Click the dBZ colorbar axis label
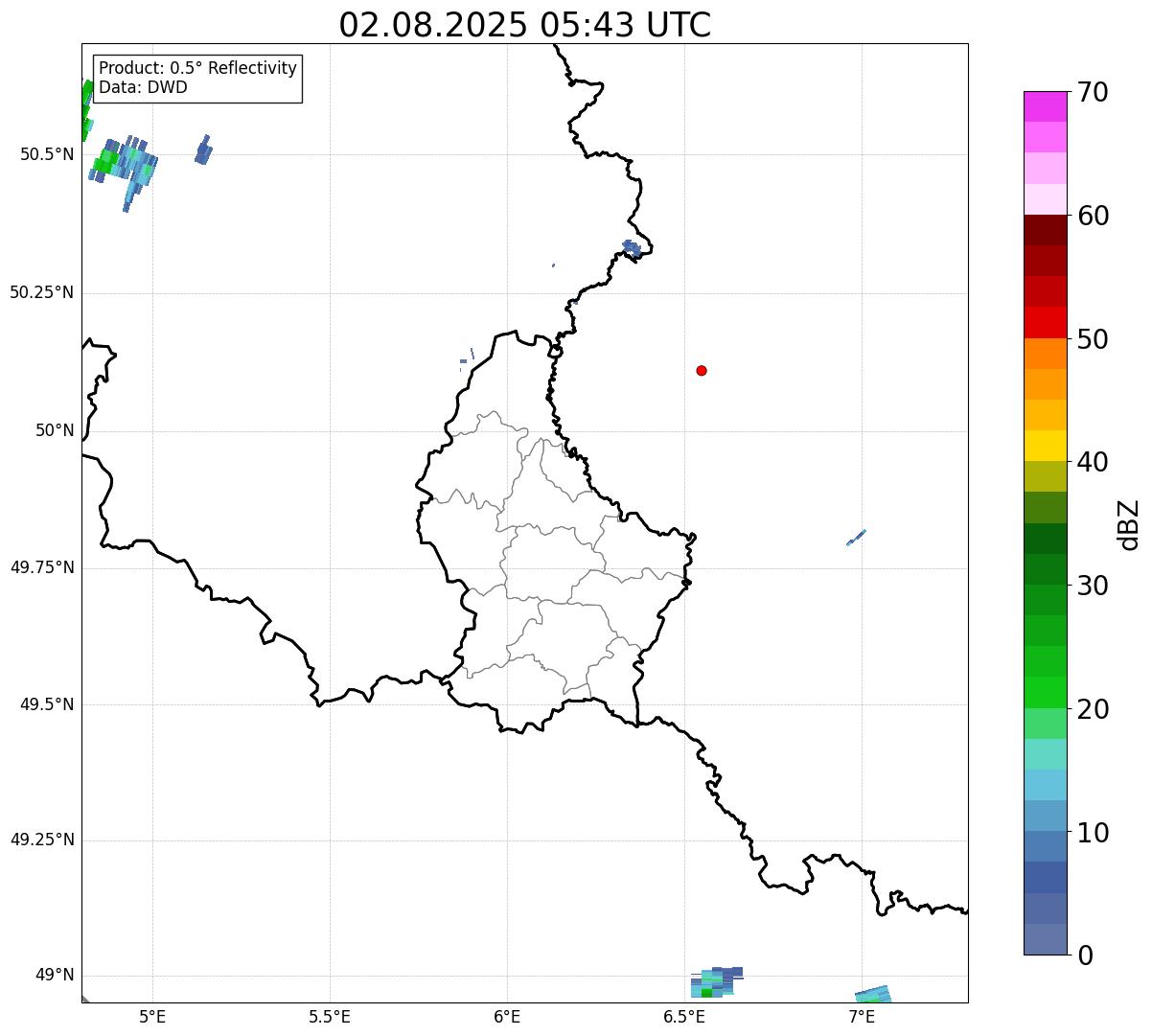Screen dimensions: 1152x1036 point(1129,524)
